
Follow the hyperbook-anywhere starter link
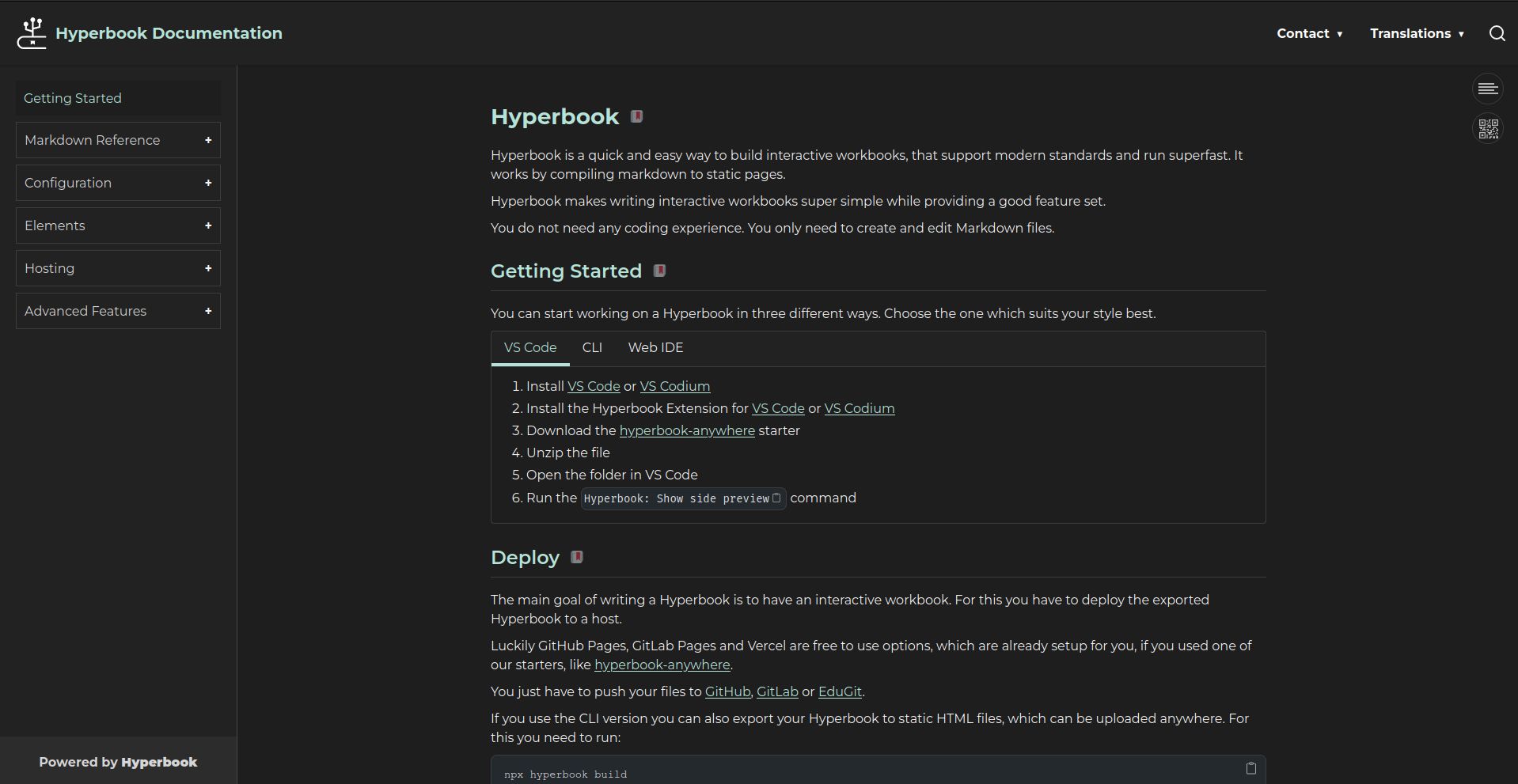pyautogui.click(x=686, y=430)
